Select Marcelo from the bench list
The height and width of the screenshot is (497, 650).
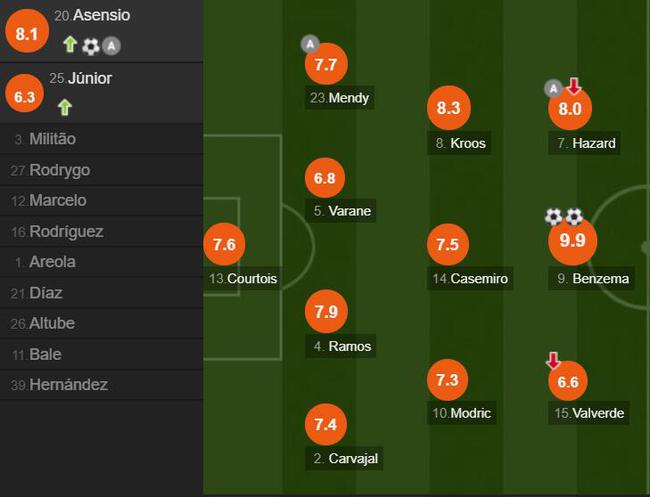(x=58, y=200)
